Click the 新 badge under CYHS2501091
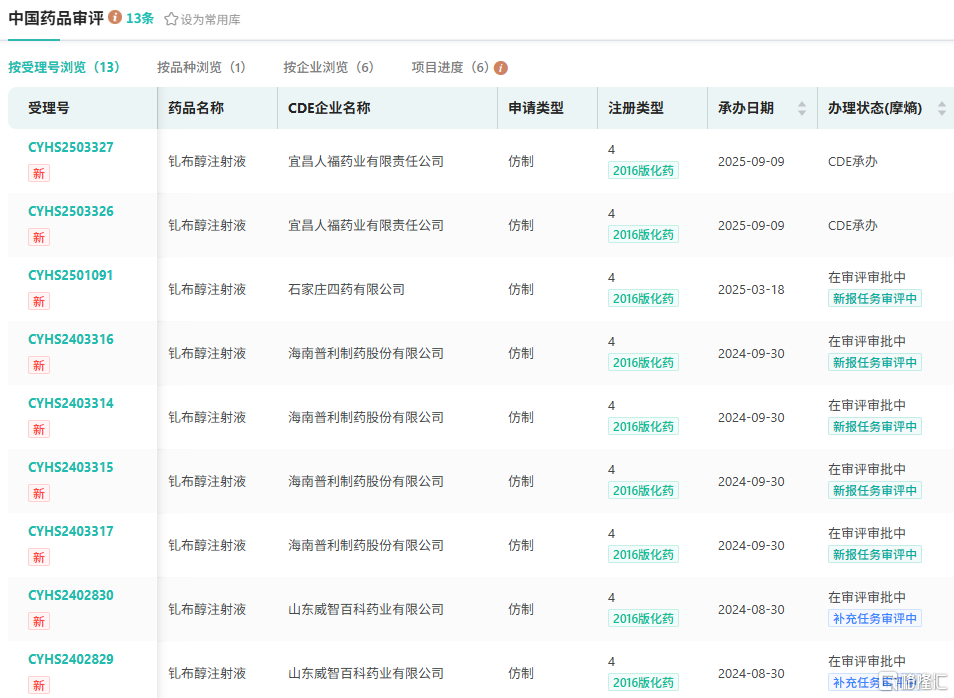The width and height of the screenshot is (954, 698). tap(39, 301)
